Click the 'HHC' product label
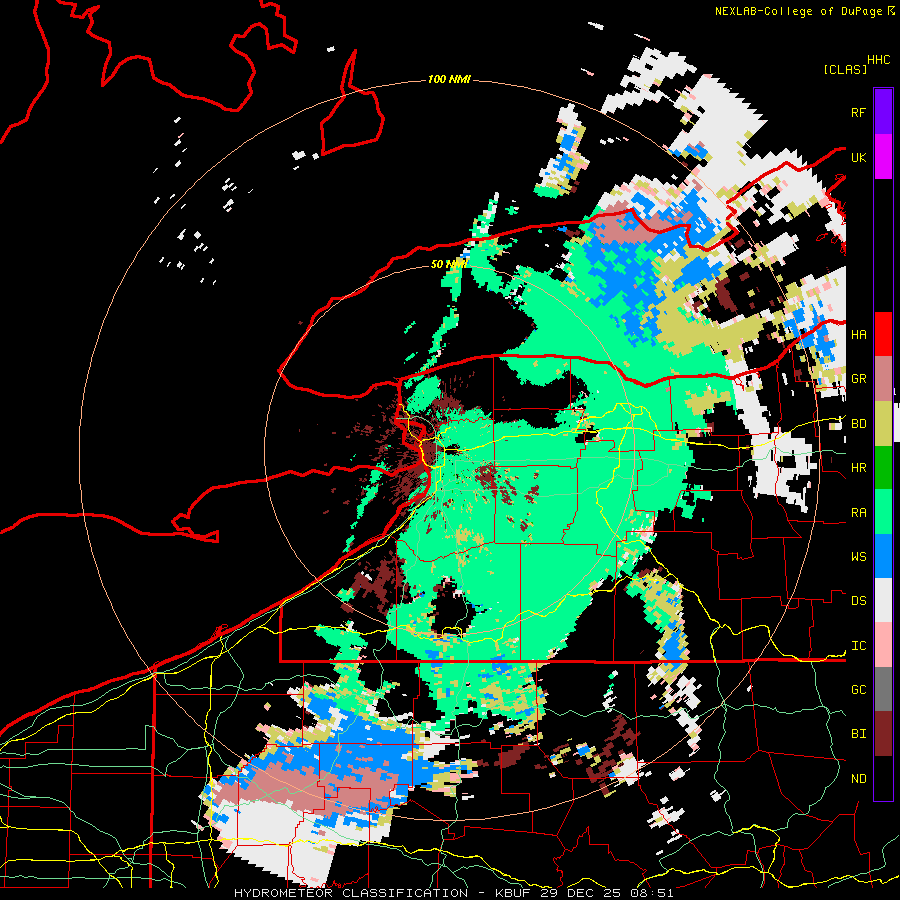 coord(878,60)
